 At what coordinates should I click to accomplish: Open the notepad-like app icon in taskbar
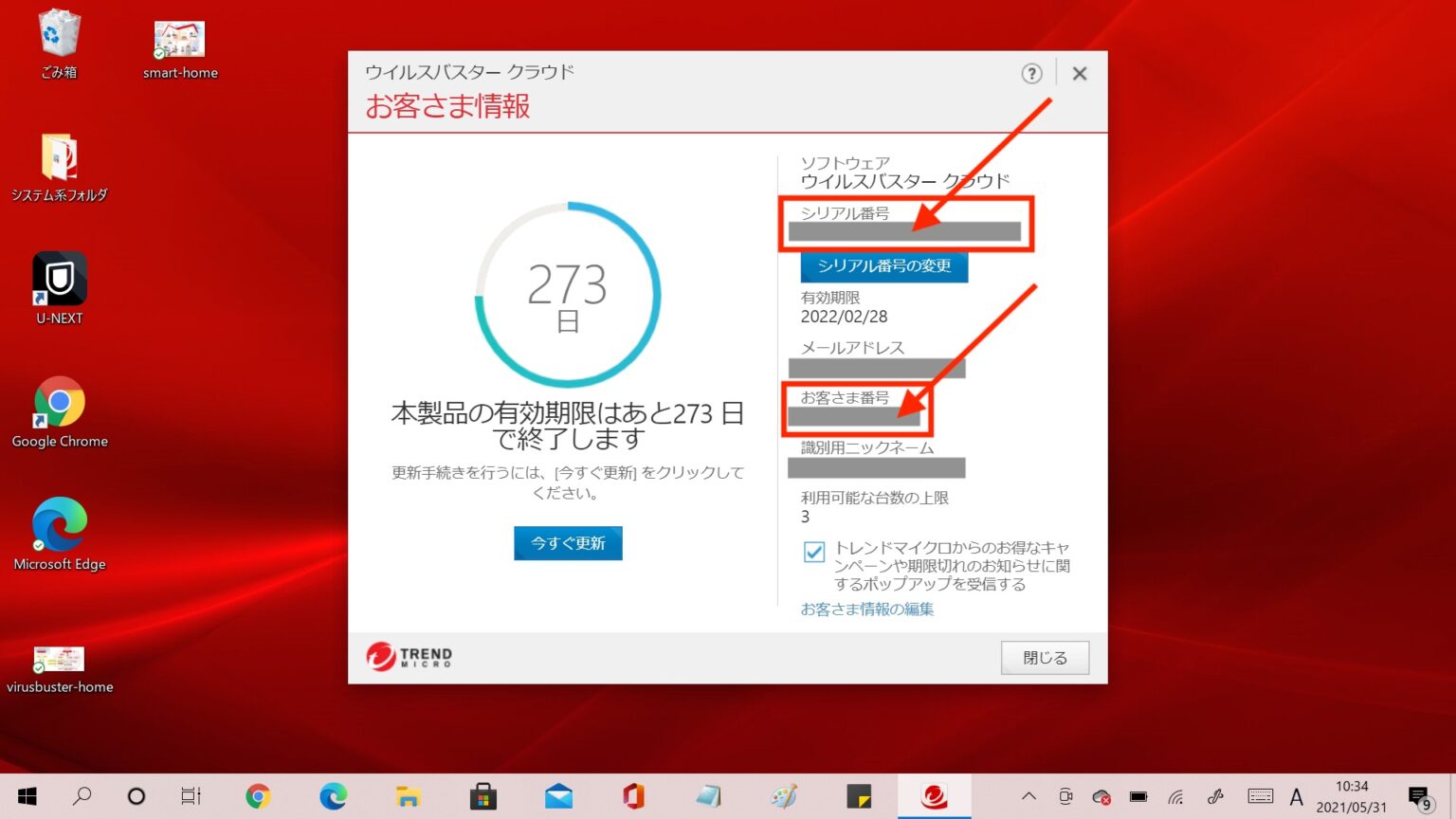[x=708, y=796]
